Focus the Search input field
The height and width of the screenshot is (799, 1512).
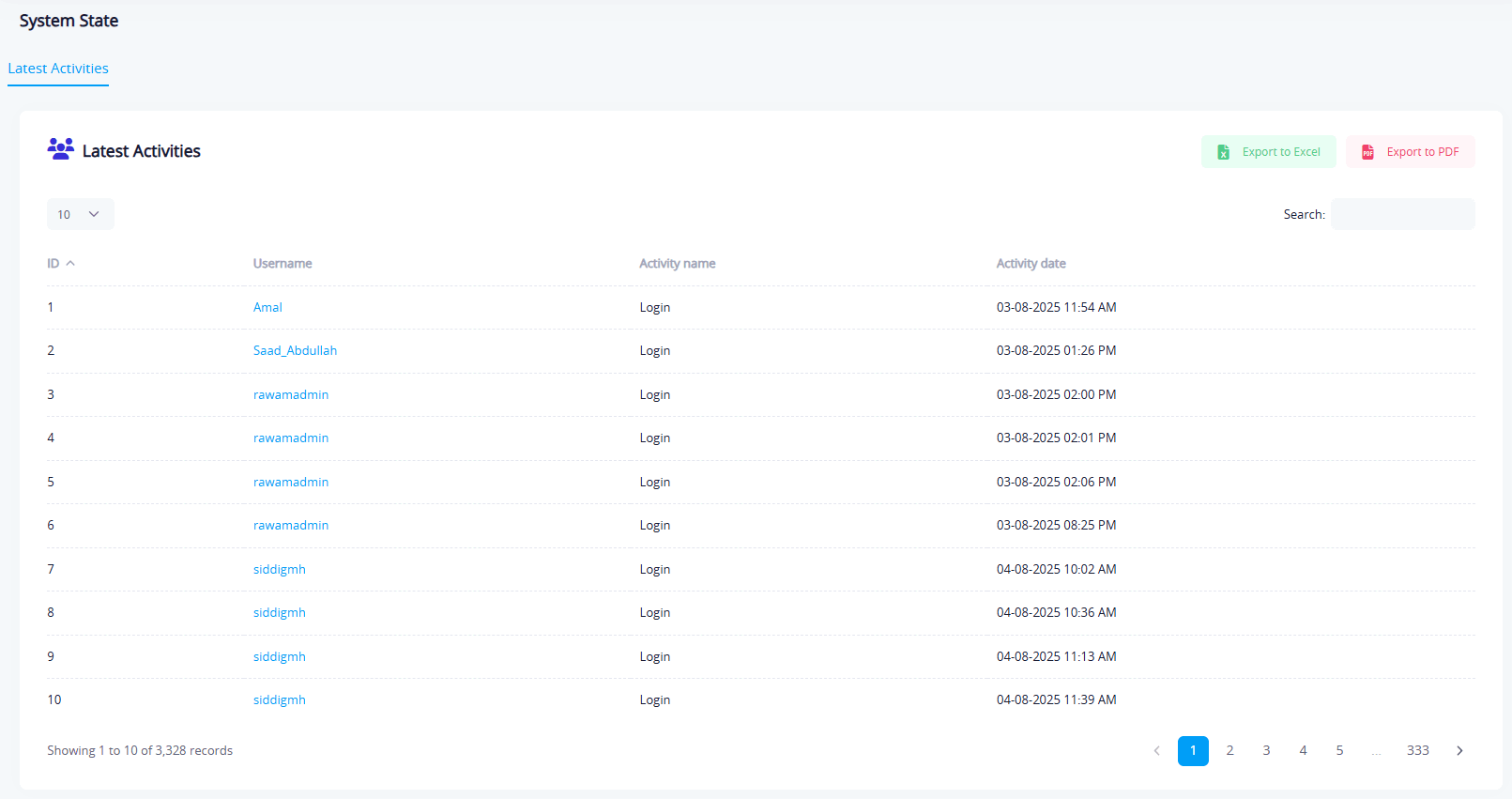click(1402, 214)
